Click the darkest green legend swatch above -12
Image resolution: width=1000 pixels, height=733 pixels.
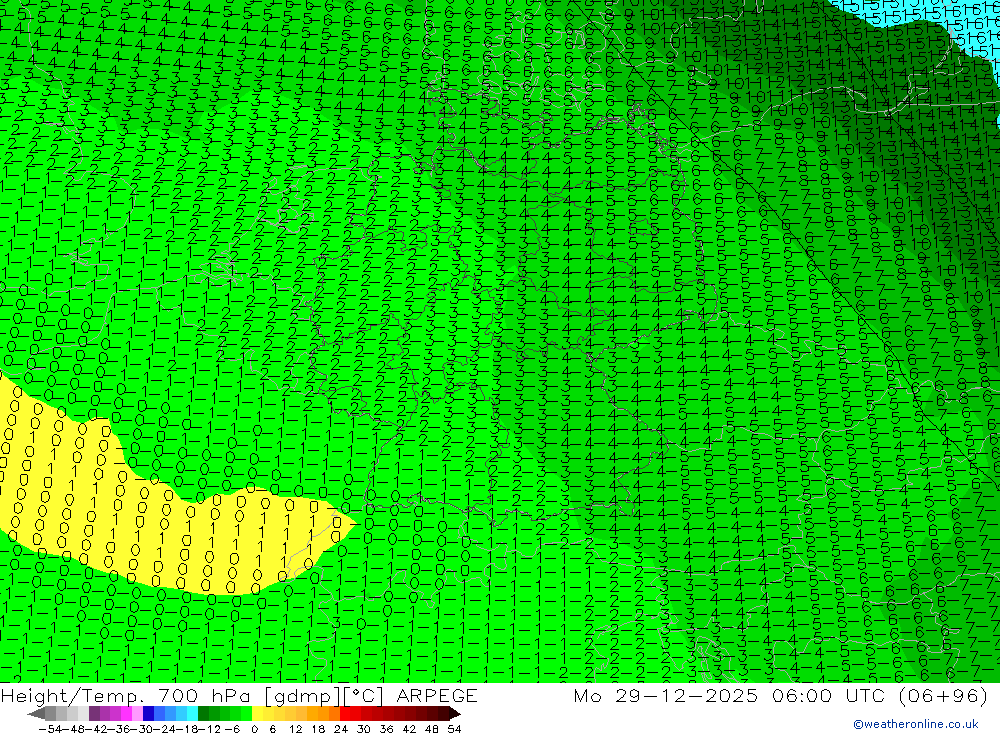pos(203,713)
